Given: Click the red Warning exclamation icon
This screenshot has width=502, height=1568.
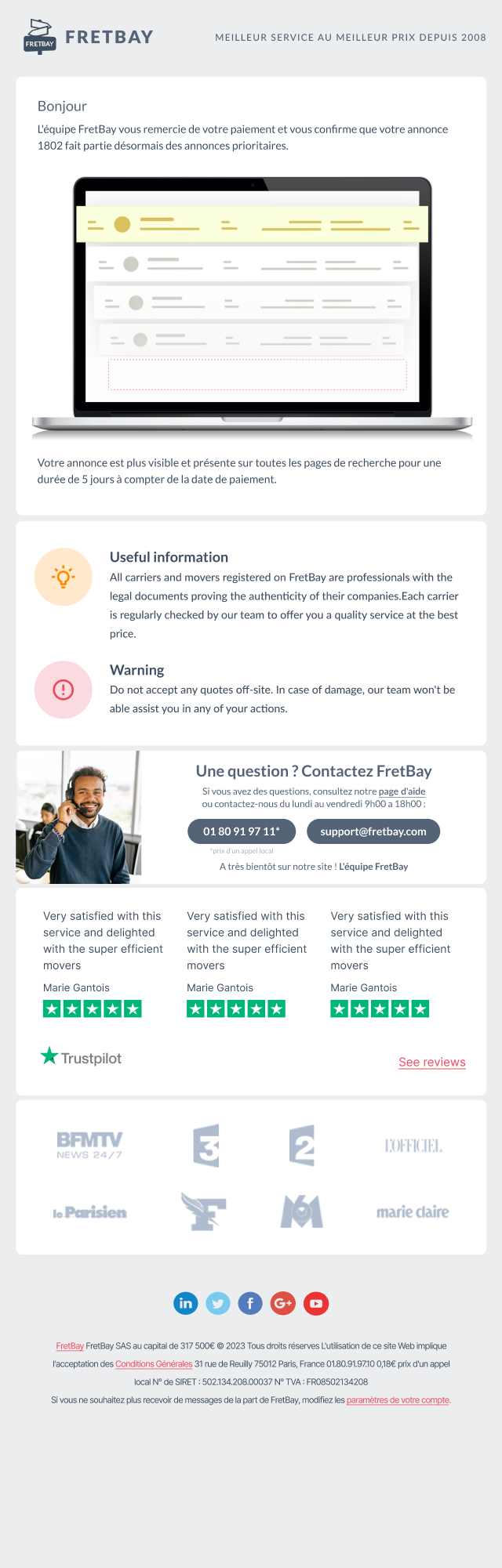Looking at the screenshot, I should pyautogui.click(x=64, y=690).
